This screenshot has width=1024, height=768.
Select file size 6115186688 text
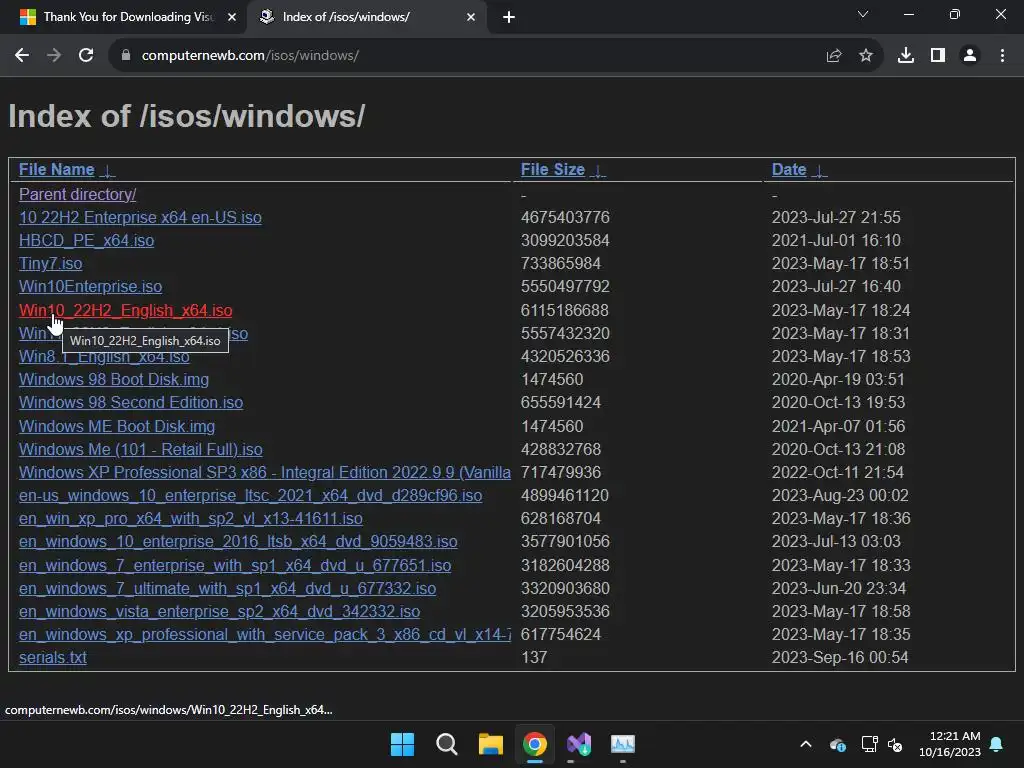click(564, 310)
